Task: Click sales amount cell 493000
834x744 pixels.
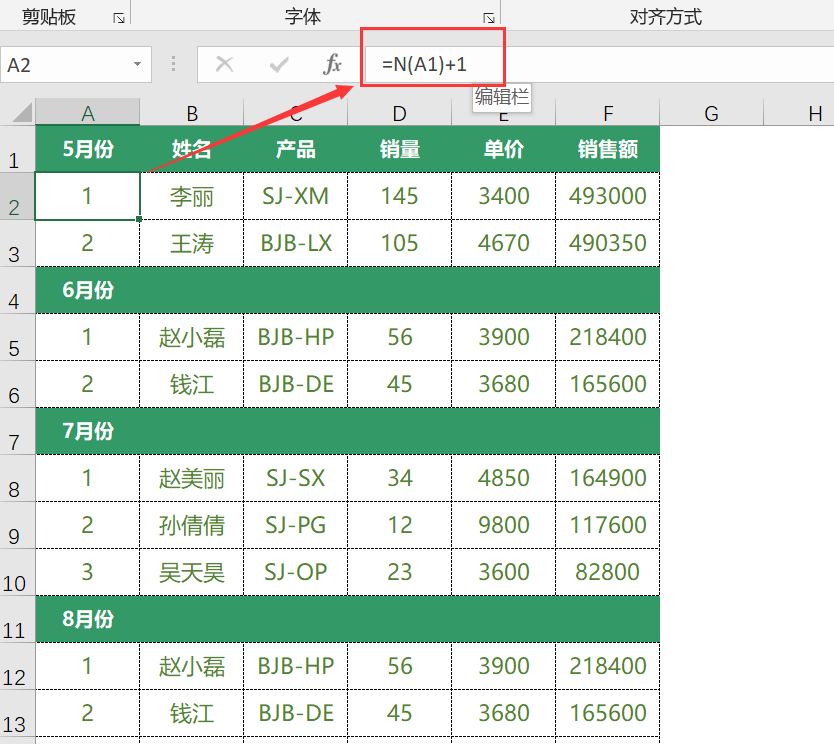Action: [x=608, y=196]
